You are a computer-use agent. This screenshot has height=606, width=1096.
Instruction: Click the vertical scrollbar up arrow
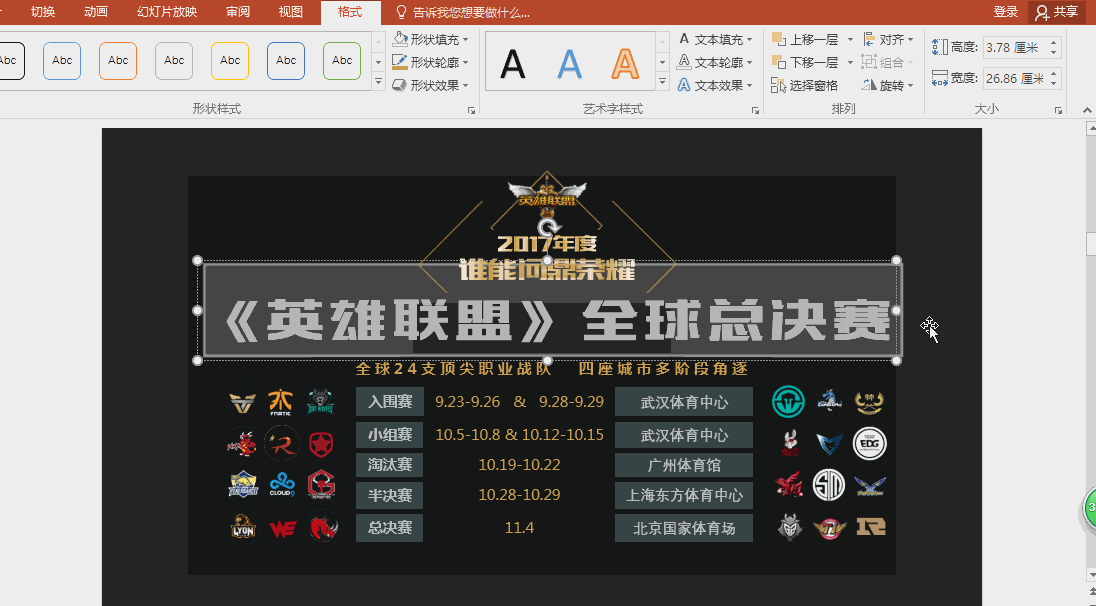tap(1091, 129)
